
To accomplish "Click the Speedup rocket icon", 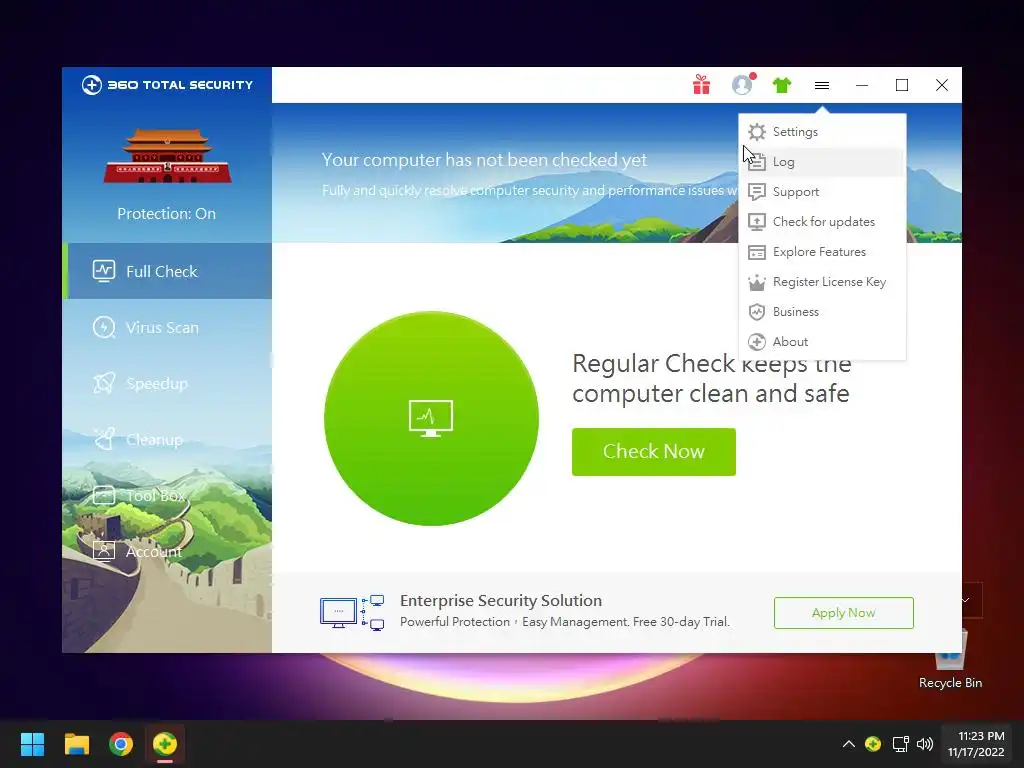I will tap(104, 383).
